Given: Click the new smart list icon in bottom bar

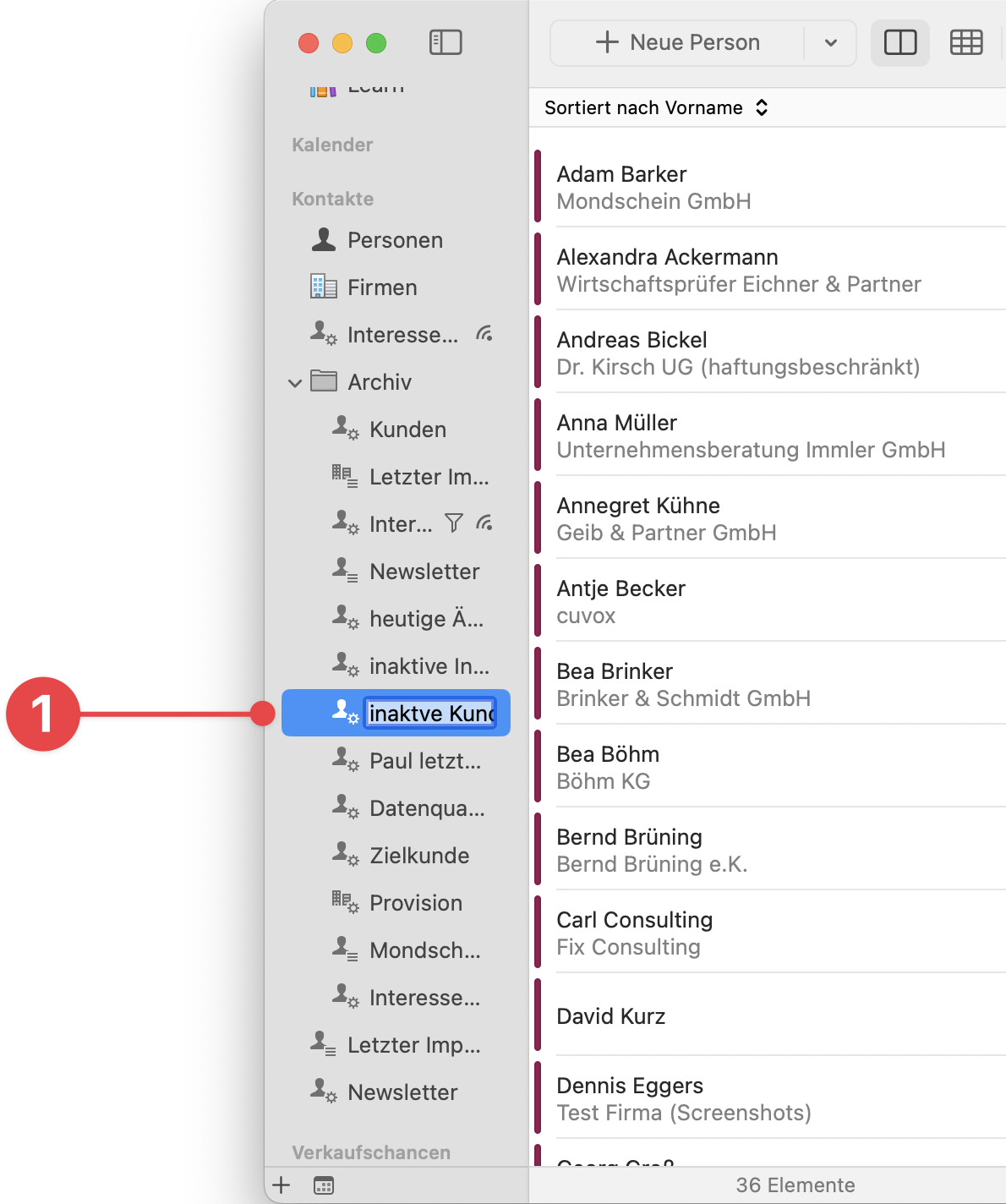Looking at the screenshot, I should coord(323,1185).
